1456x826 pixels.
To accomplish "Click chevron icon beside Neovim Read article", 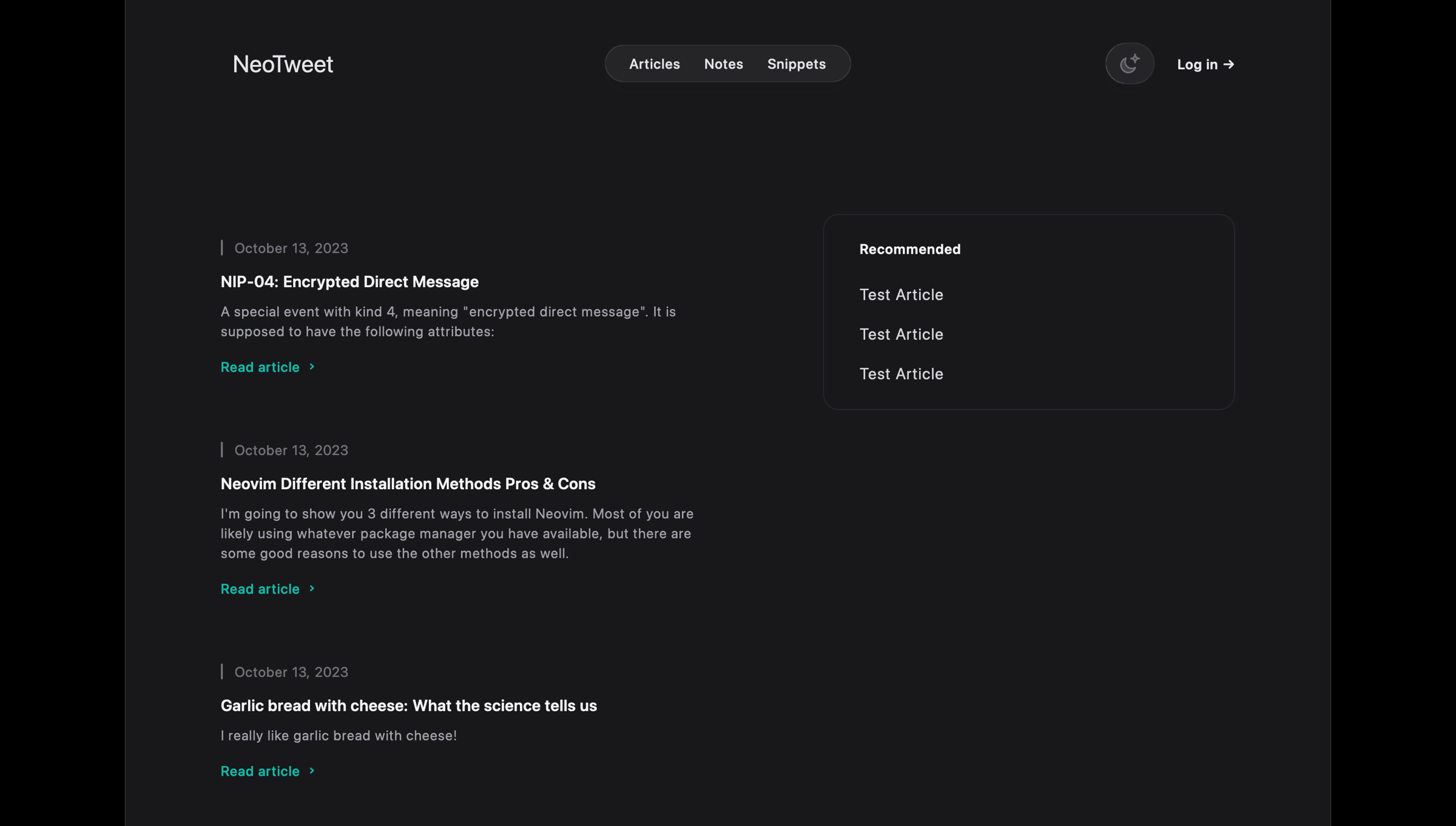I will pos(312,589).
